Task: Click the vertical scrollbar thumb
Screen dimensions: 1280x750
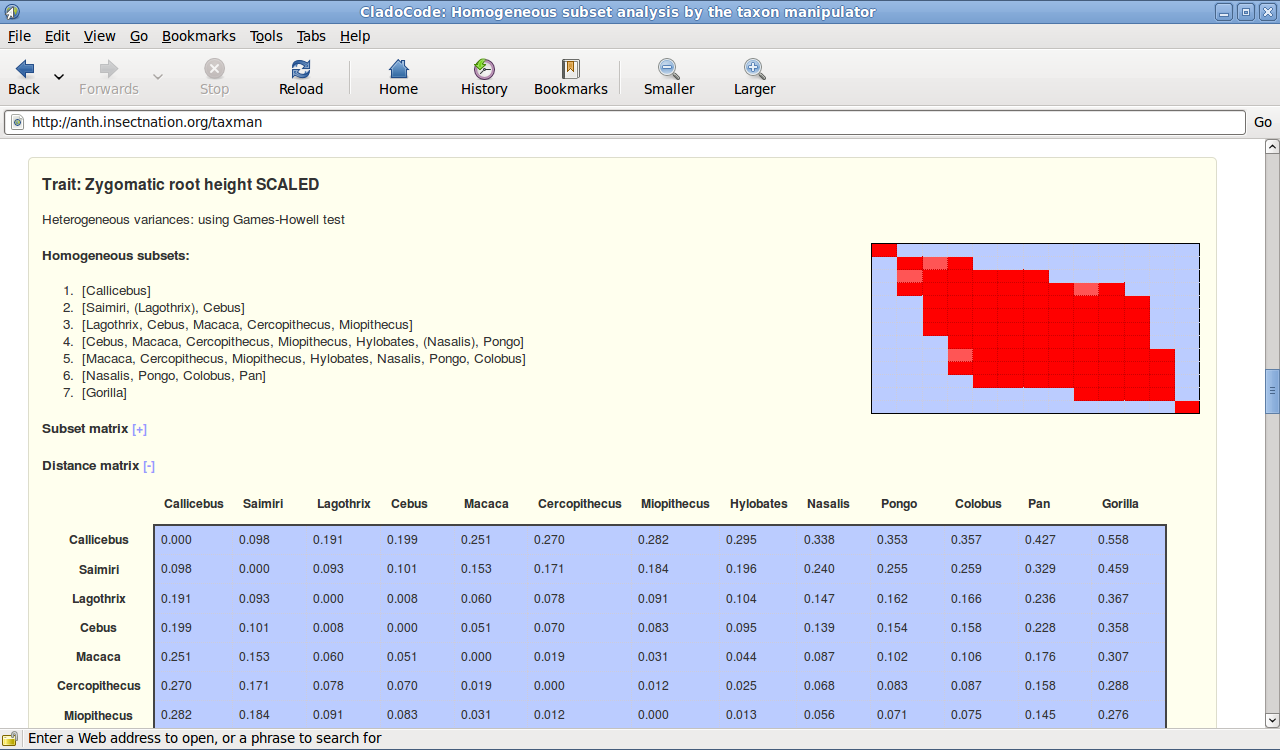Action: (1272, 391)
